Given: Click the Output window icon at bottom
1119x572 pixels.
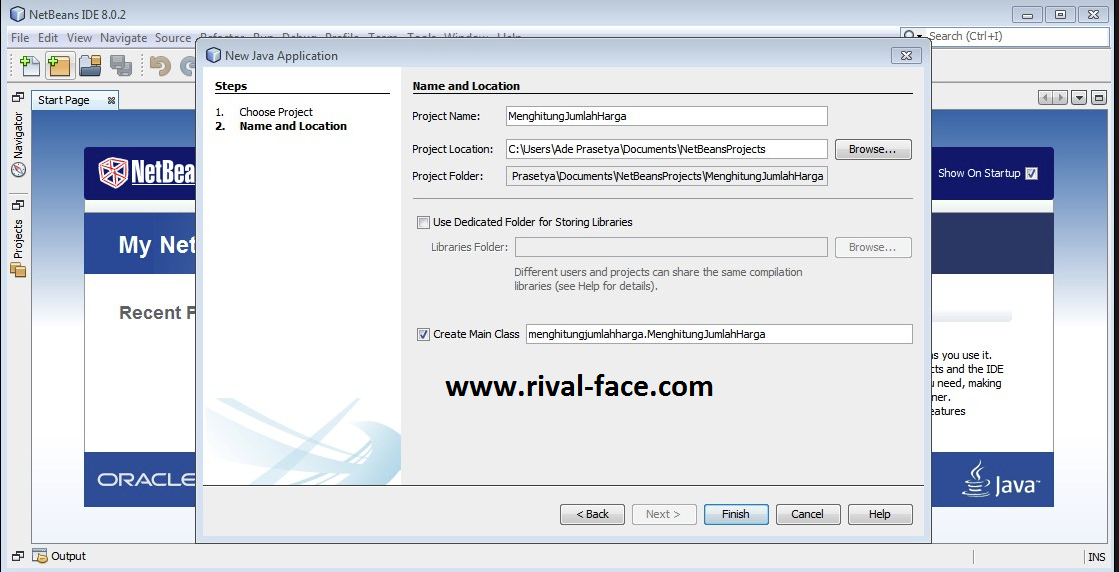Looking at the screenshot, I should 40,556.
